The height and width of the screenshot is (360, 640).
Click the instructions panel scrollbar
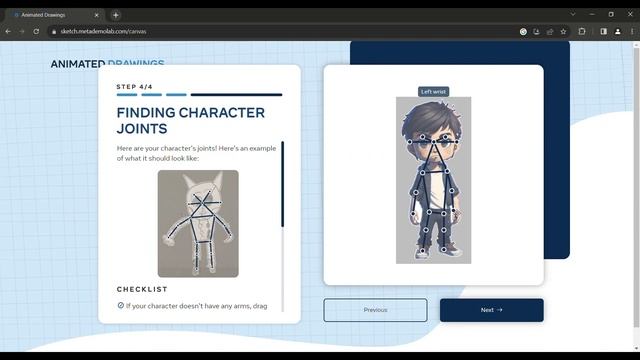[x=282, y=184]
